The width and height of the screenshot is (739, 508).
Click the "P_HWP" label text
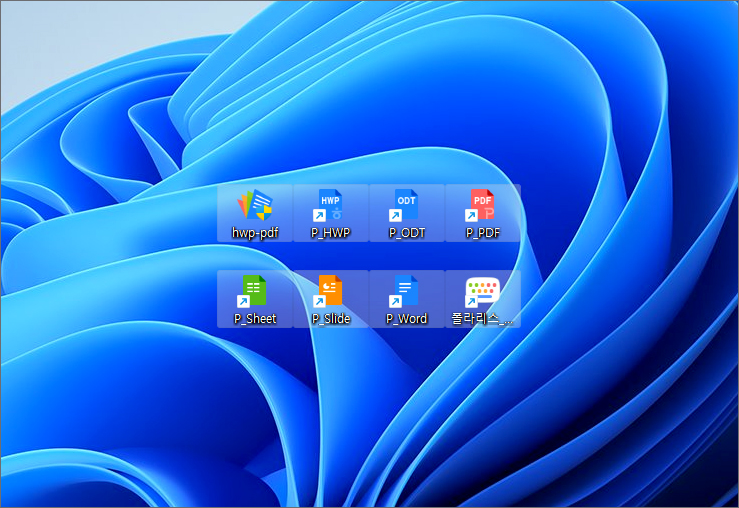click(330, 233)
